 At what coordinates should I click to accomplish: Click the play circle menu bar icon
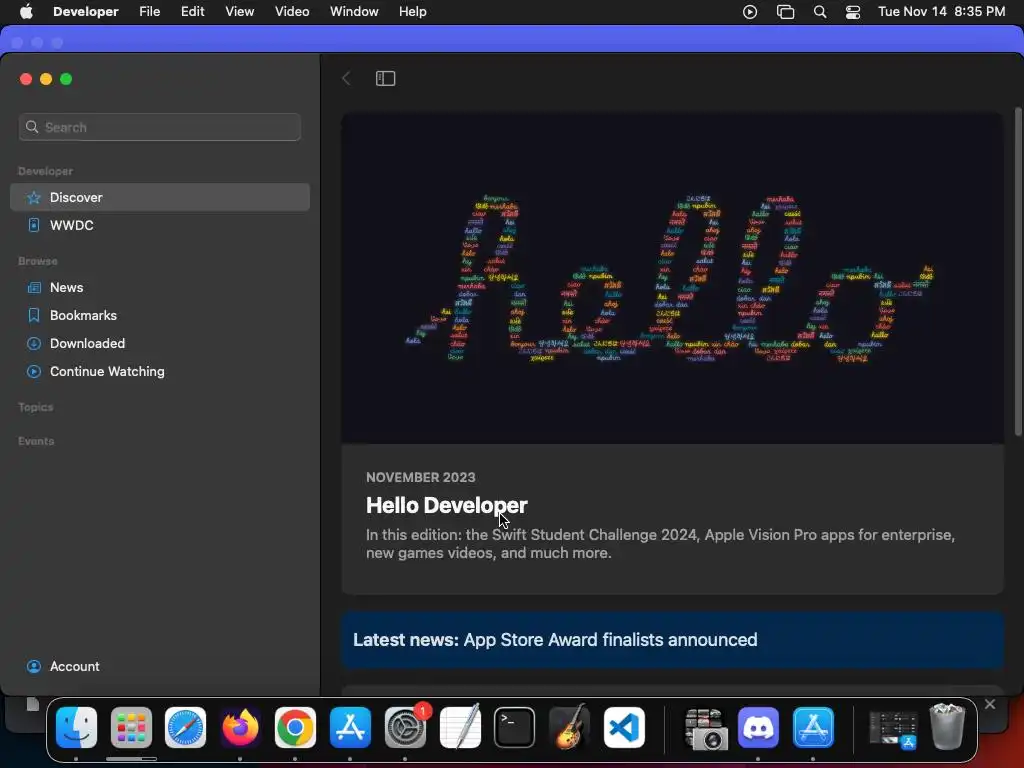pos(750,12)
